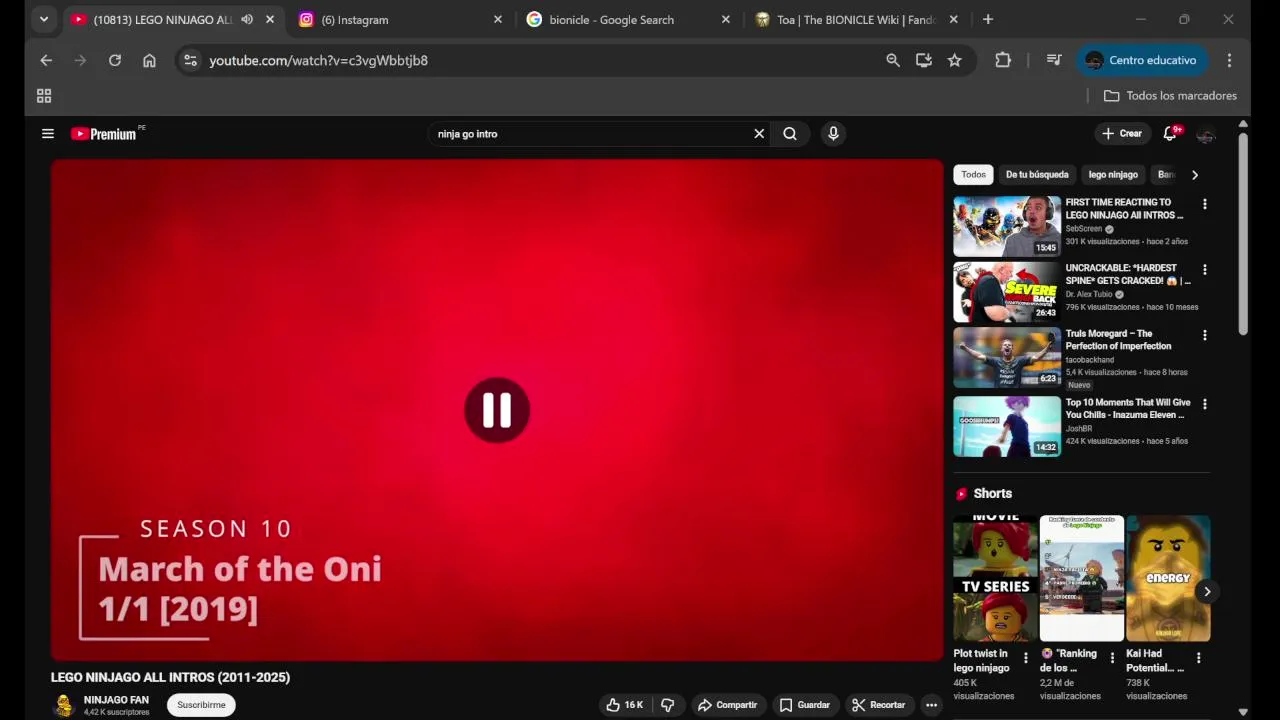Open options for Top 10 Moments video
Viewport: 1280px width, 720px height.
[x=1204, y=405]
